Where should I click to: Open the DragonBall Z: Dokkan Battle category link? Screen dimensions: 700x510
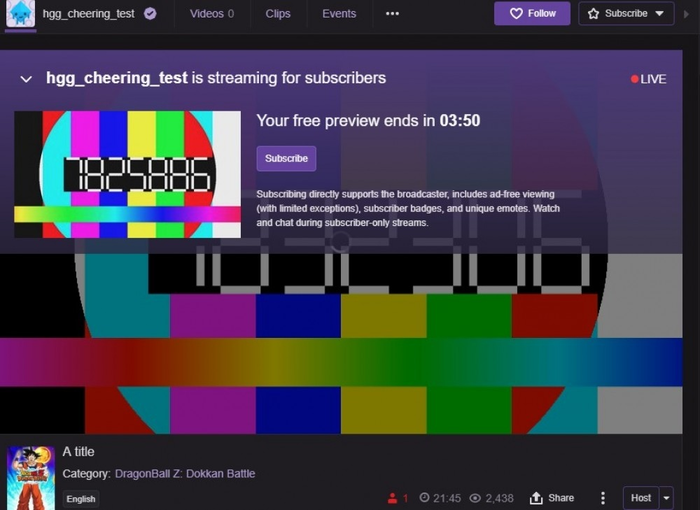pos(185,473)
